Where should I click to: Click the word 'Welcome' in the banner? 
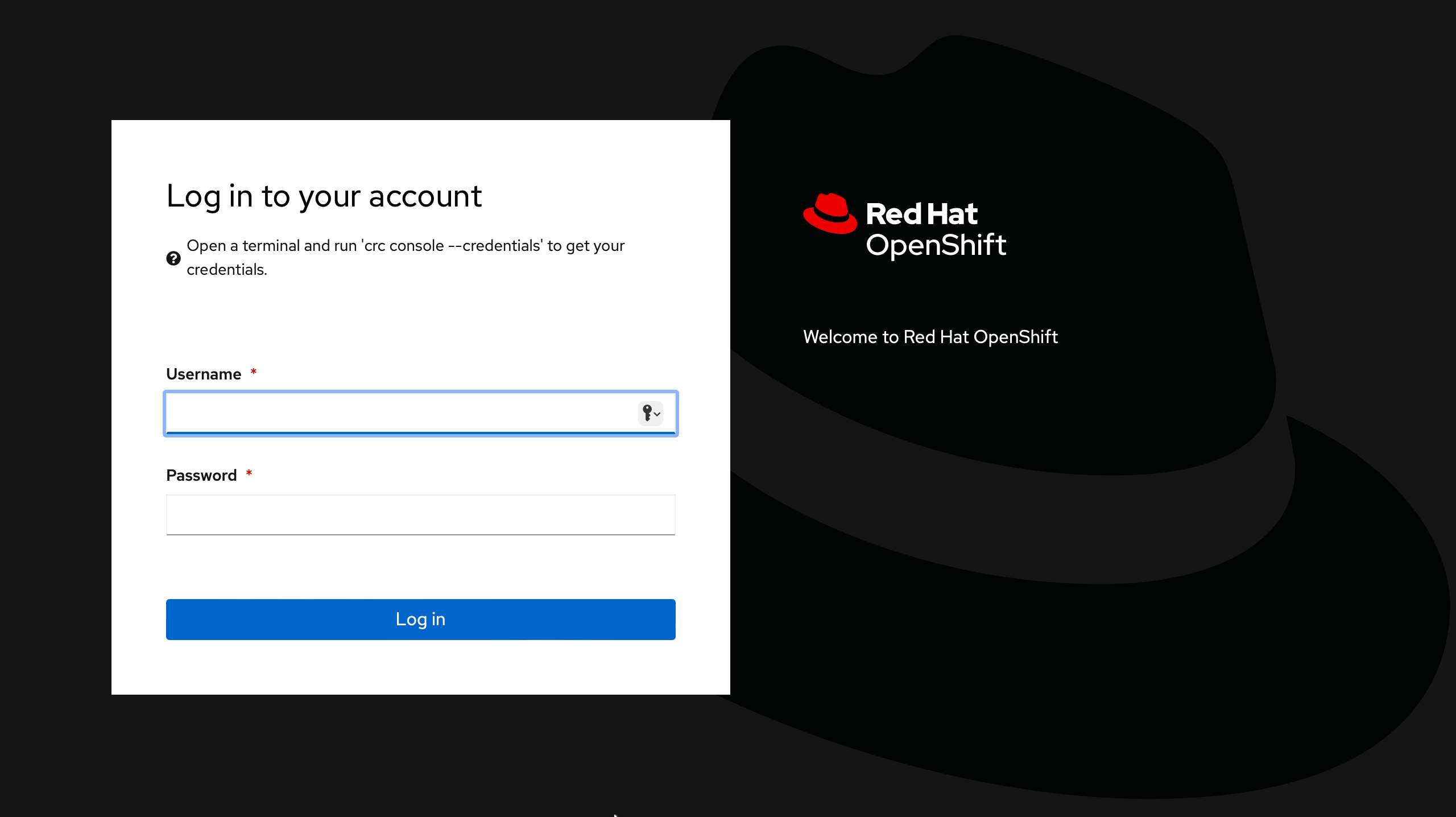tap(840, 337)
